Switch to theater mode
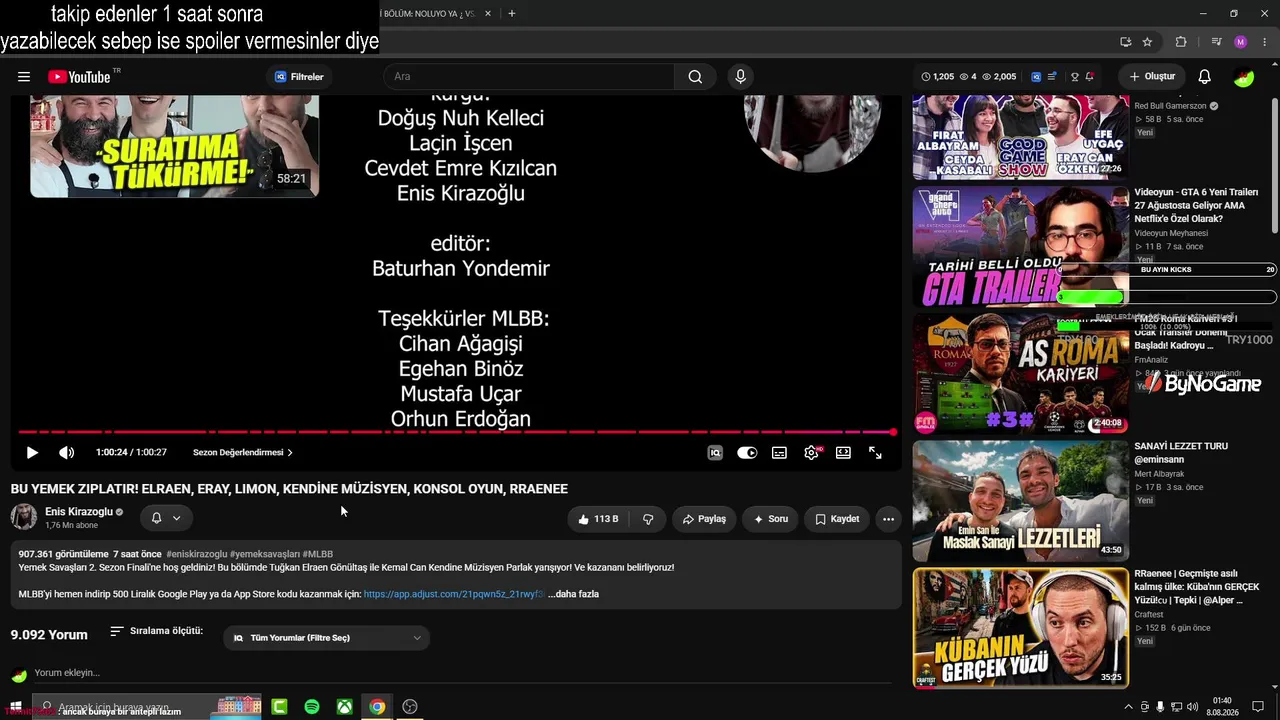This screenshot has width=1280, height=720. pyautogui.click(x=843, y=453)
